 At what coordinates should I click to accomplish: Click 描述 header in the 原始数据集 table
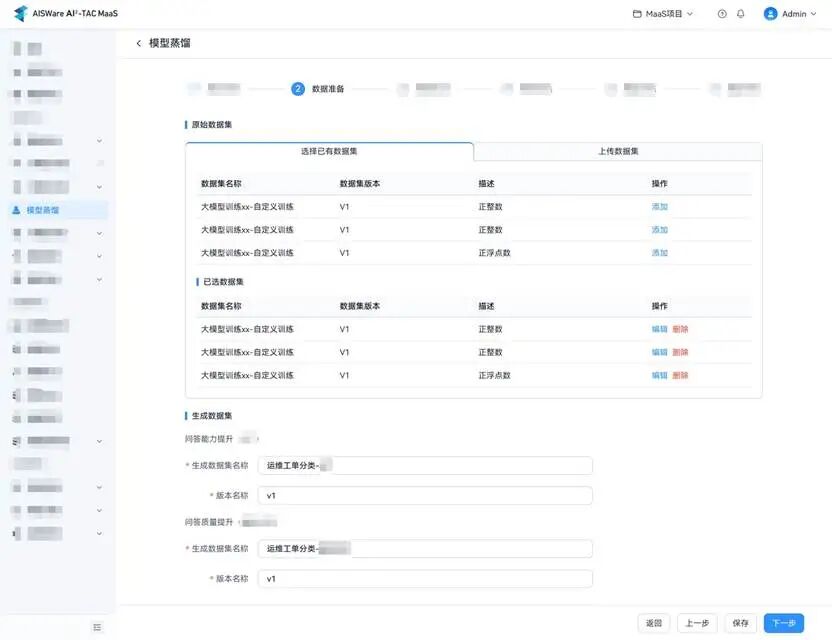[486, 184]
